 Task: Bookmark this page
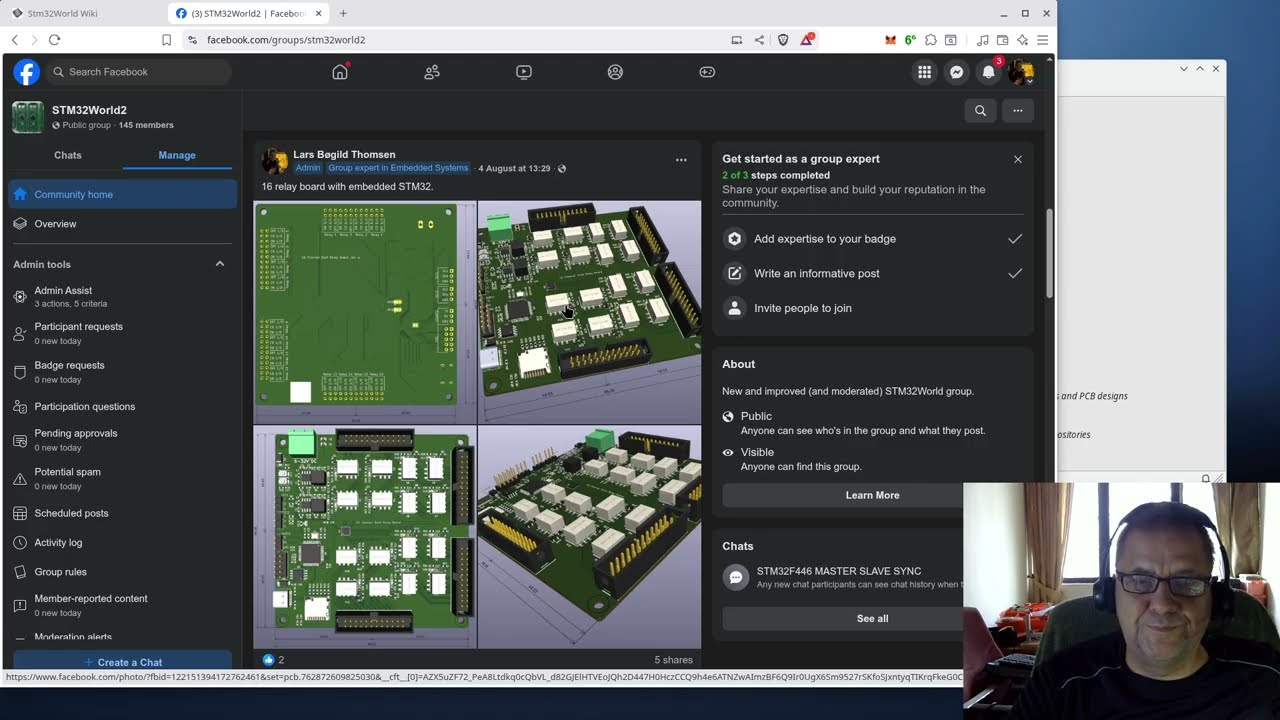(x=166, y=40)
